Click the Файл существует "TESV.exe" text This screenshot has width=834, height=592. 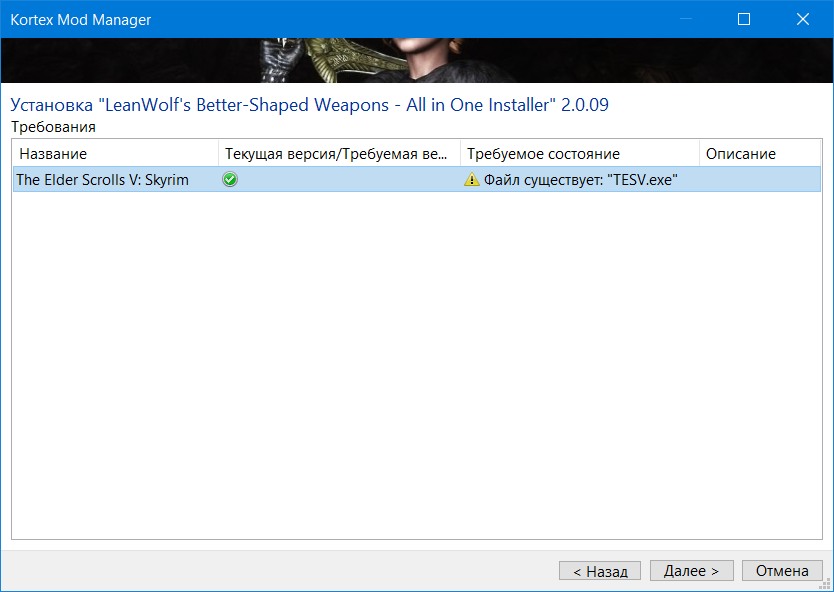580,180
